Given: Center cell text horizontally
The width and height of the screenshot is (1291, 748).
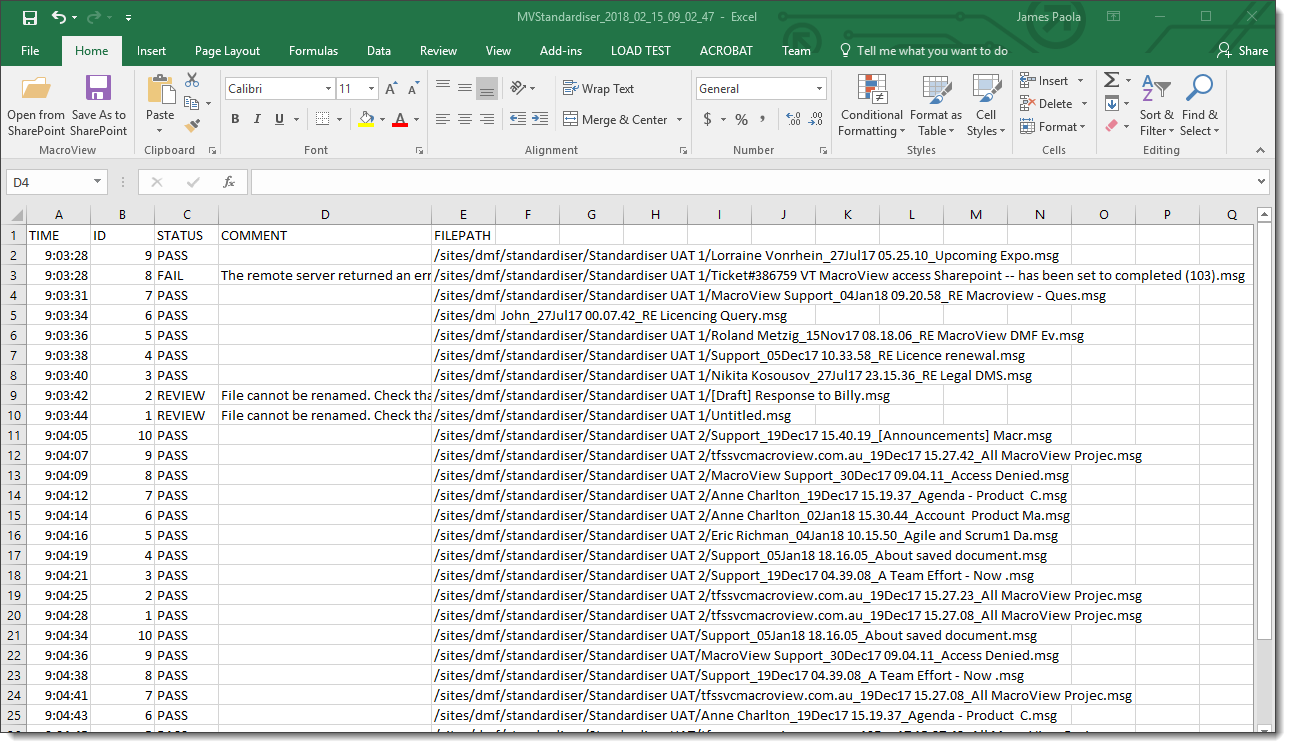Looking at the screenshot, I should (465, 119).
